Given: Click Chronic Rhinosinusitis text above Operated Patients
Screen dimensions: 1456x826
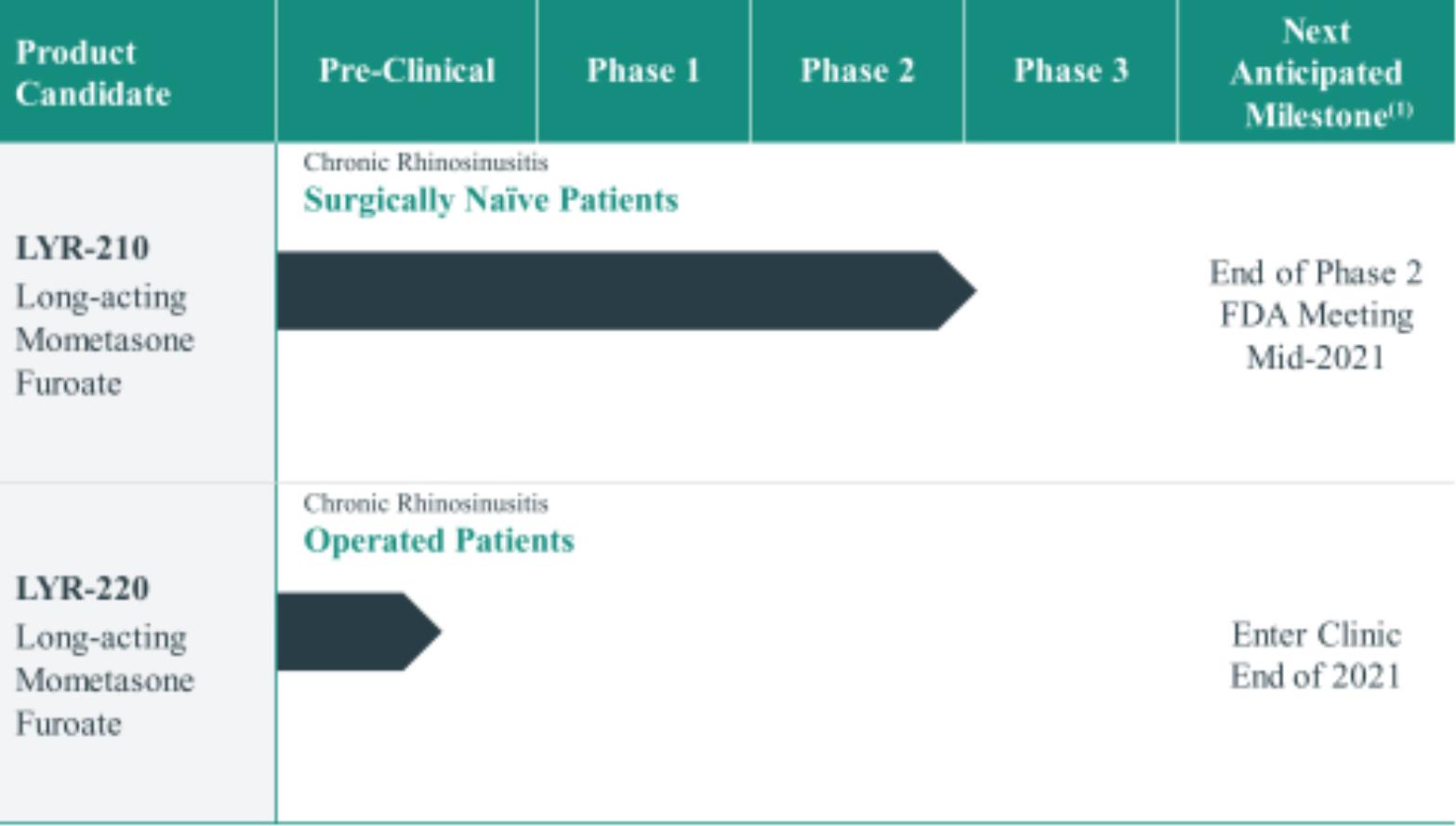Looking at the screenshot, I should pyautogui.click(x=426, y=503).
